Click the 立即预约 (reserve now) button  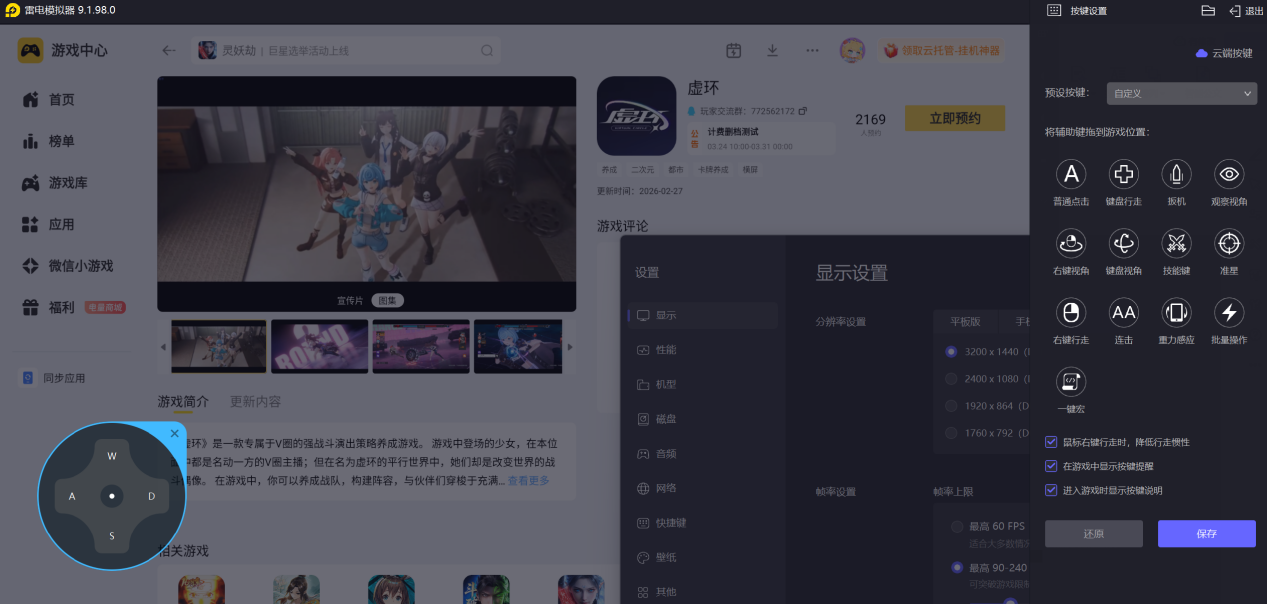pos(955,118)
